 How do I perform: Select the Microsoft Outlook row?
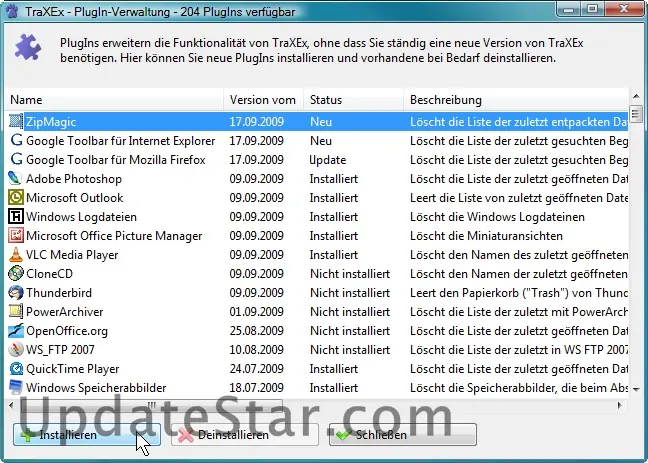tap(317, 198)
